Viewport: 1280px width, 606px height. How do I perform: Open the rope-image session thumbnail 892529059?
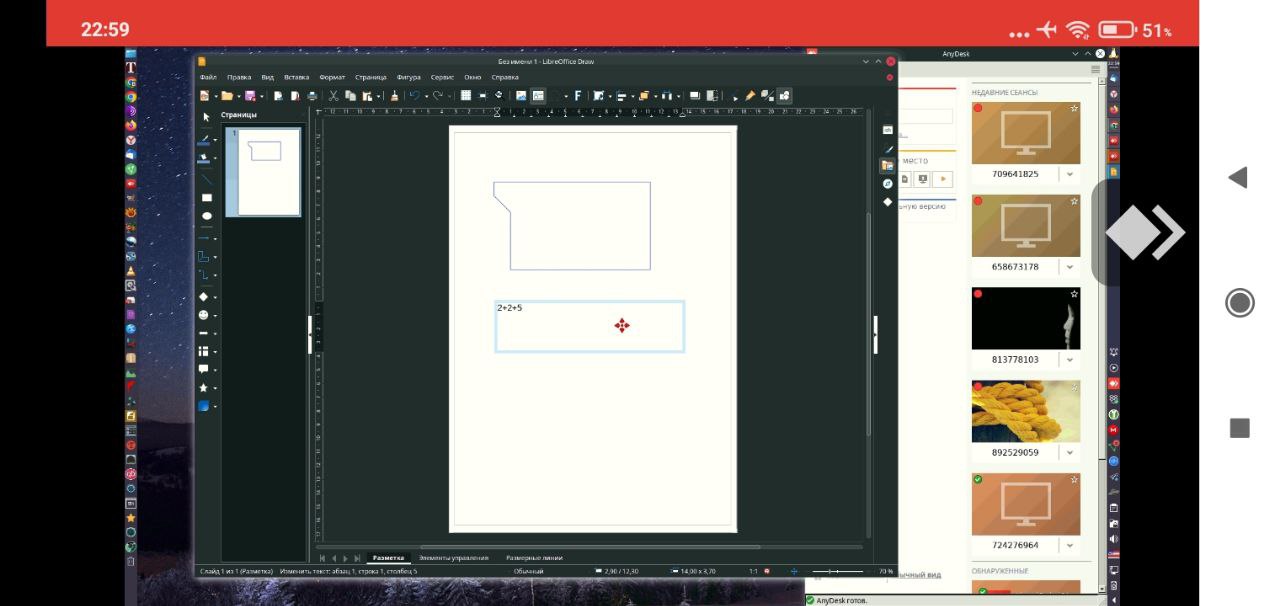click(1026, 411)
